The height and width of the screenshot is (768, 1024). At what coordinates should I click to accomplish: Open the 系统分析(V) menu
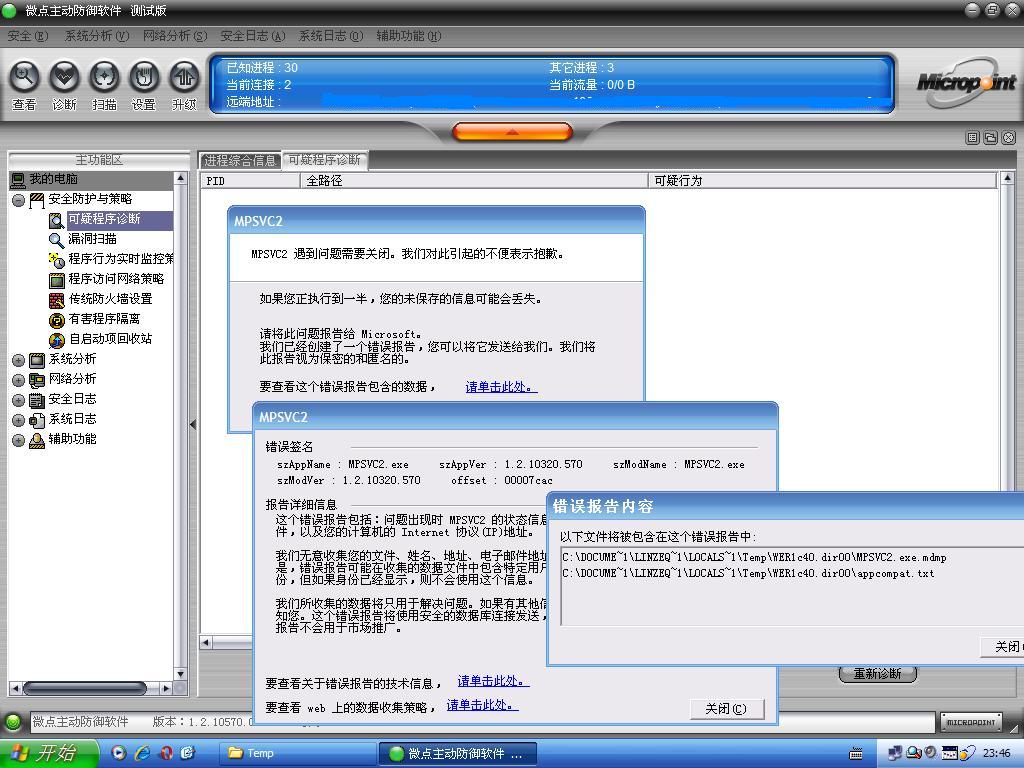97,36
